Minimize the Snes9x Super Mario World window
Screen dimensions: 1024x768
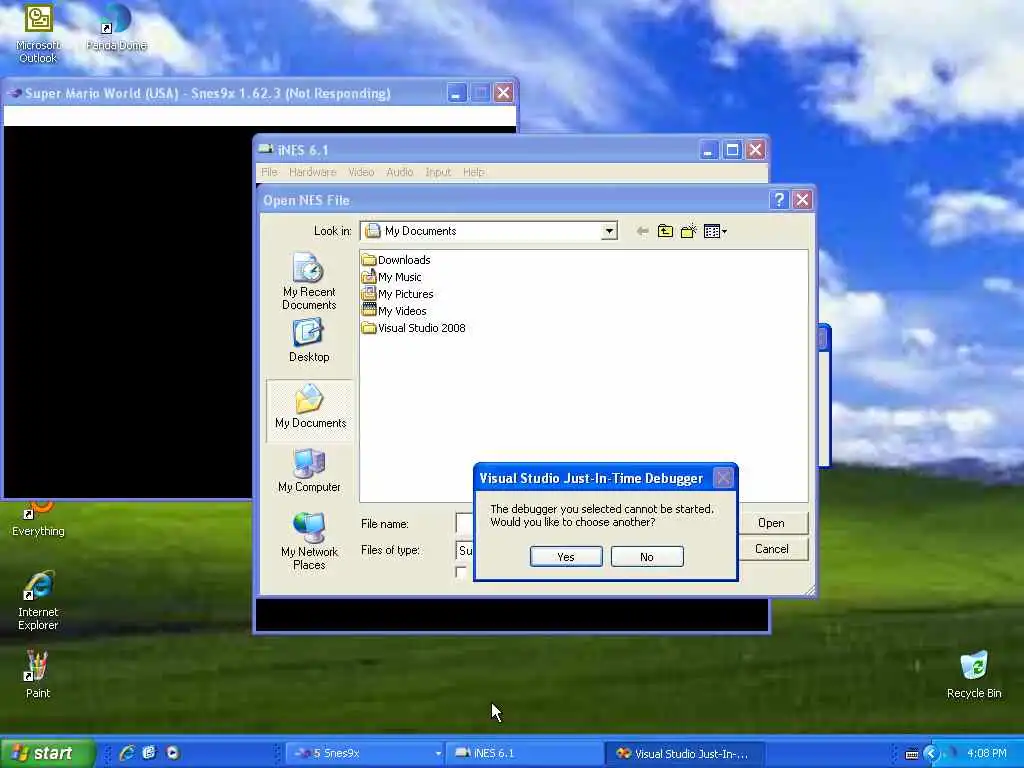[x=456, y=93]
